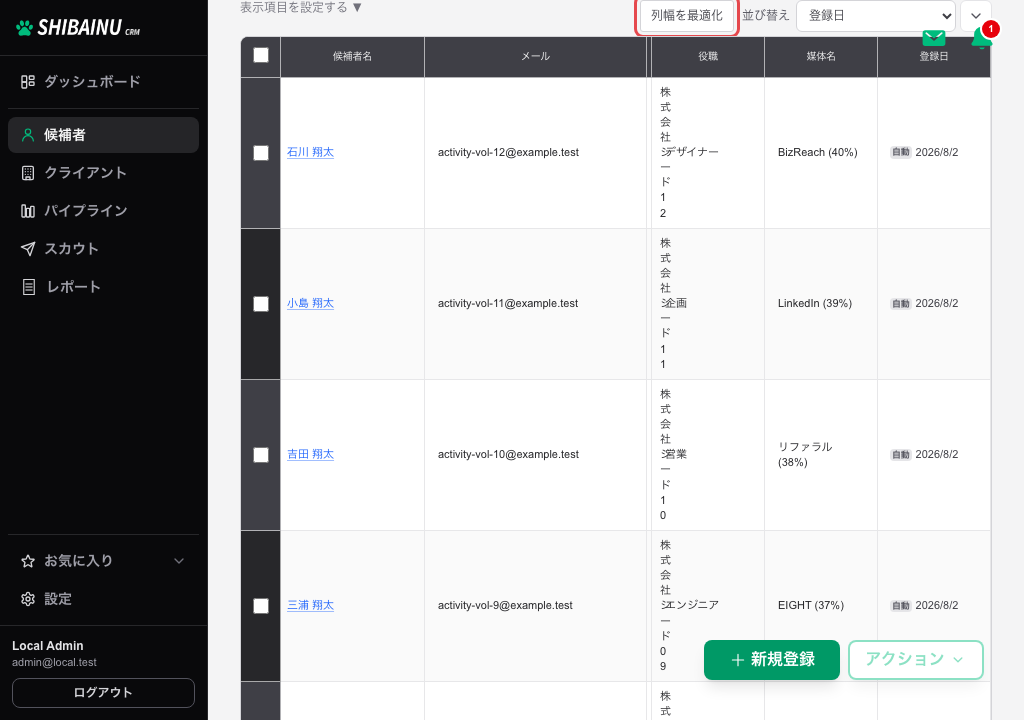
Task: Click the メール column header
Action: [x=536, y=56]
